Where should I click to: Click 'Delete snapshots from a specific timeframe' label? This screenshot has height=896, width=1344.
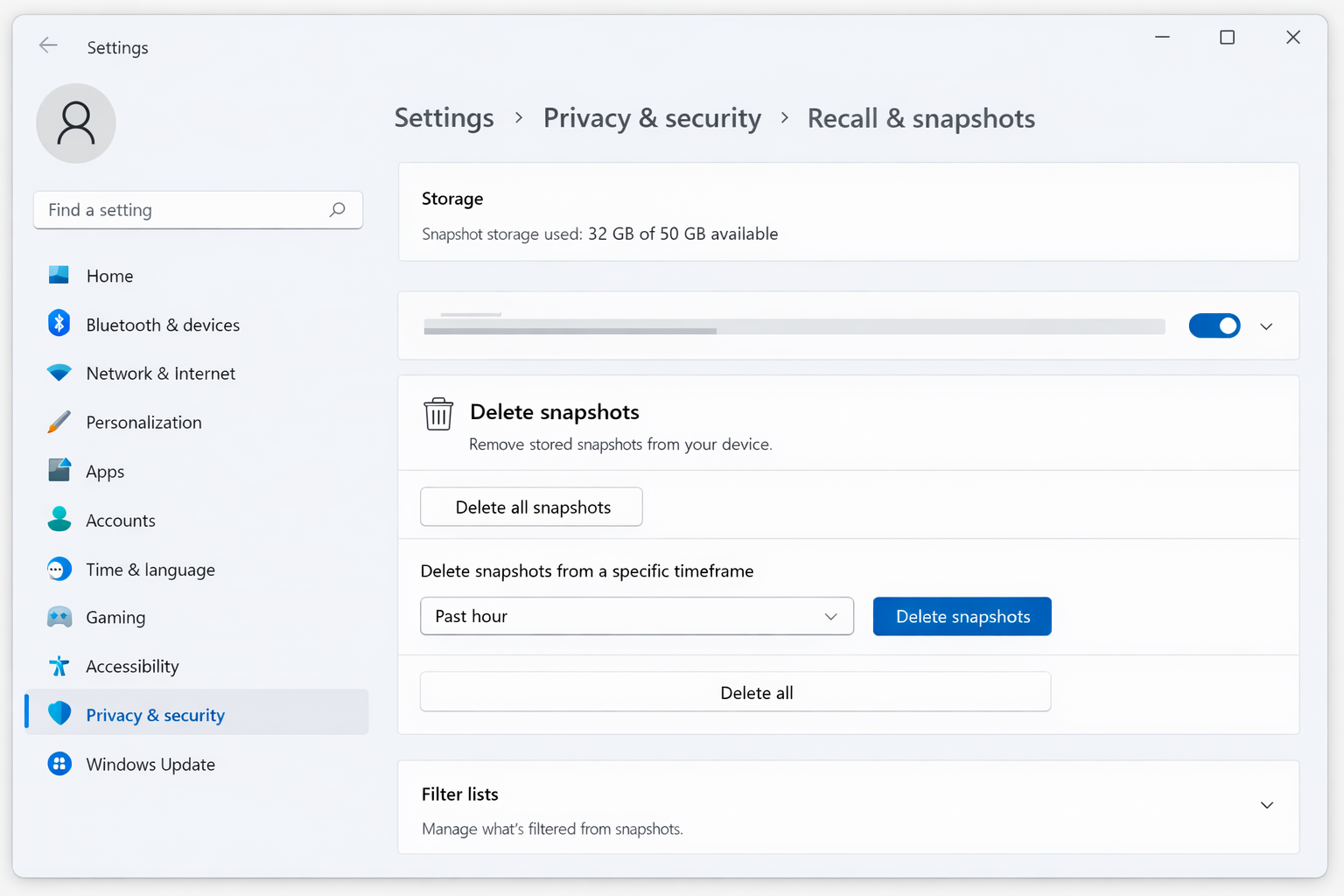point(587,571)
